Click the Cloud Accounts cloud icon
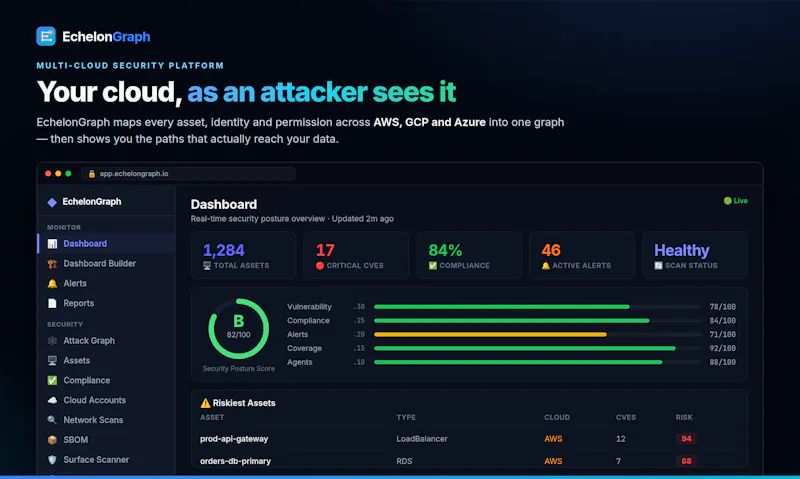Screen dimensions: 800x479 [x=52, y=400]
